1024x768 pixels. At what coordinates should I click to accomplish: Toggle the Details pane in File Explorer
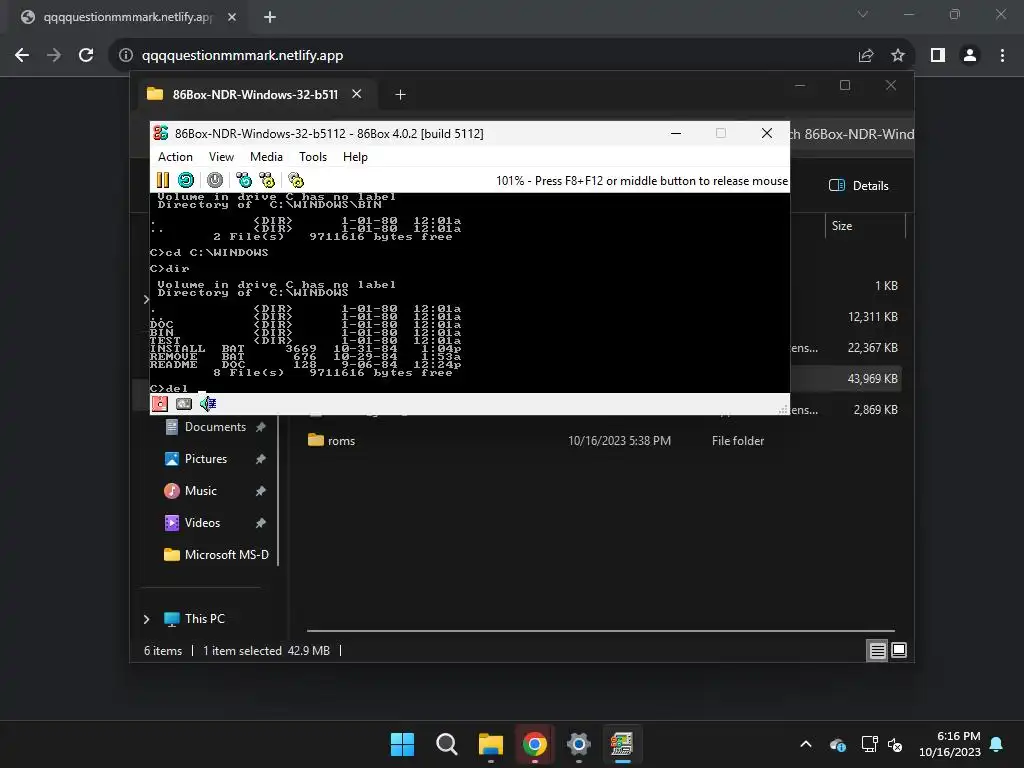pos(859,185)
